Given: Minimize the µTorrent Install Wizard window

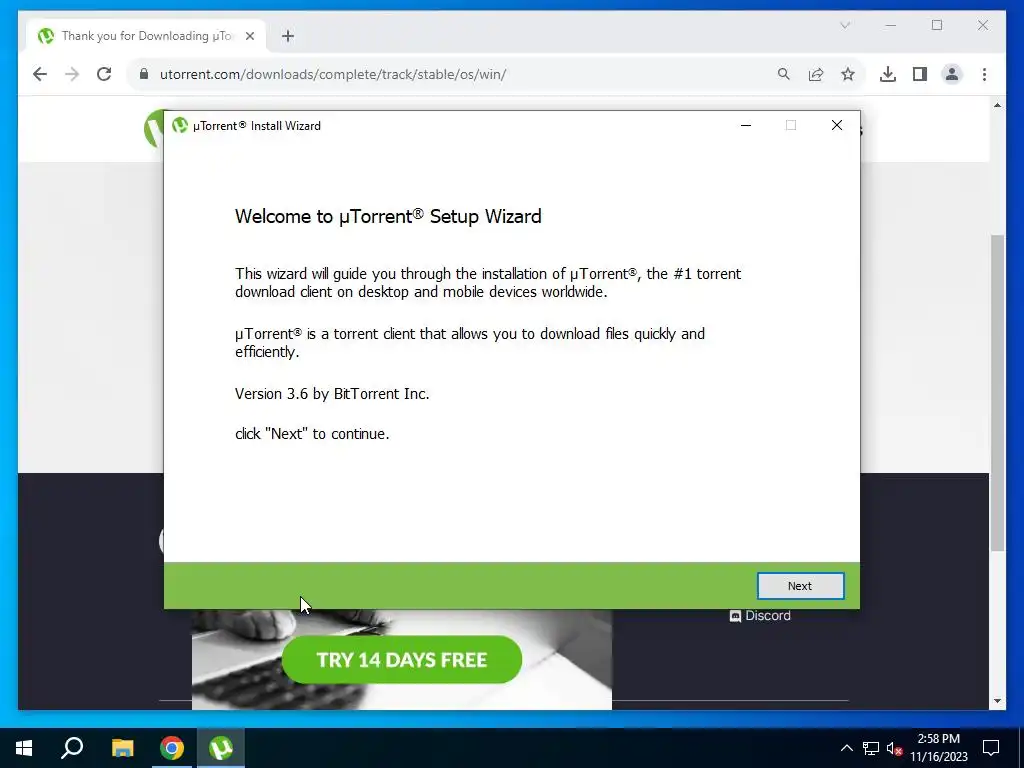Looking at the screenshot, I should [x=746, y=125].
